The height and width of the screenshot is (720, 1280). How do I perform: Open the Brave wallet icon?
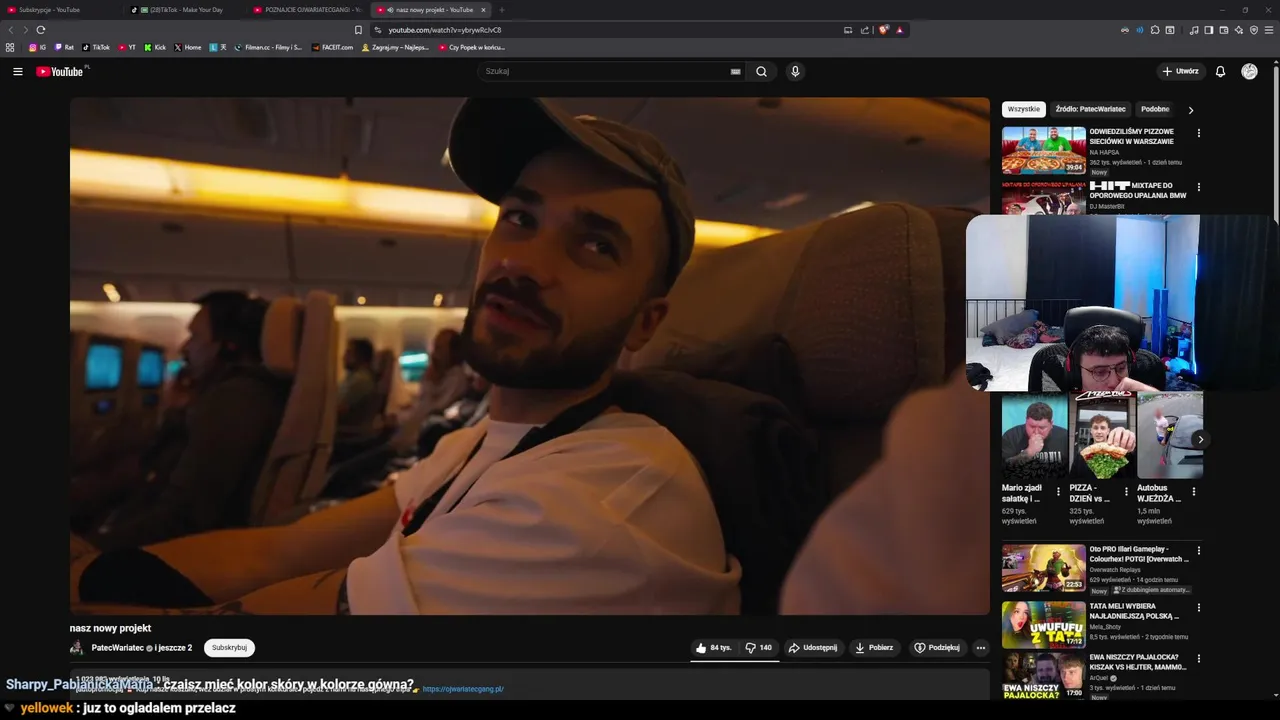(1224, 30)
